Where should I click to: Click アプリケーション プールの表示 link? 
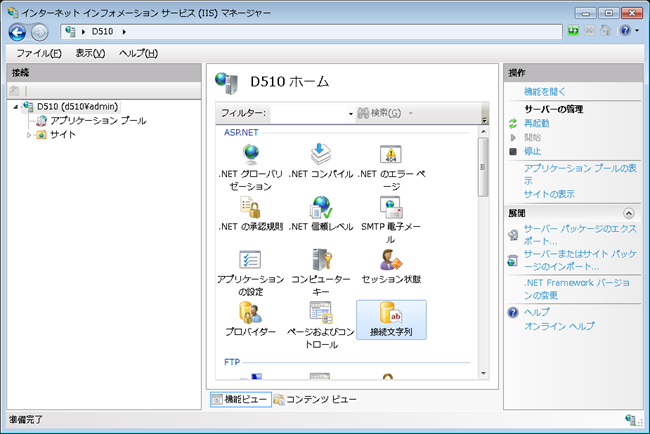point(580,174)
